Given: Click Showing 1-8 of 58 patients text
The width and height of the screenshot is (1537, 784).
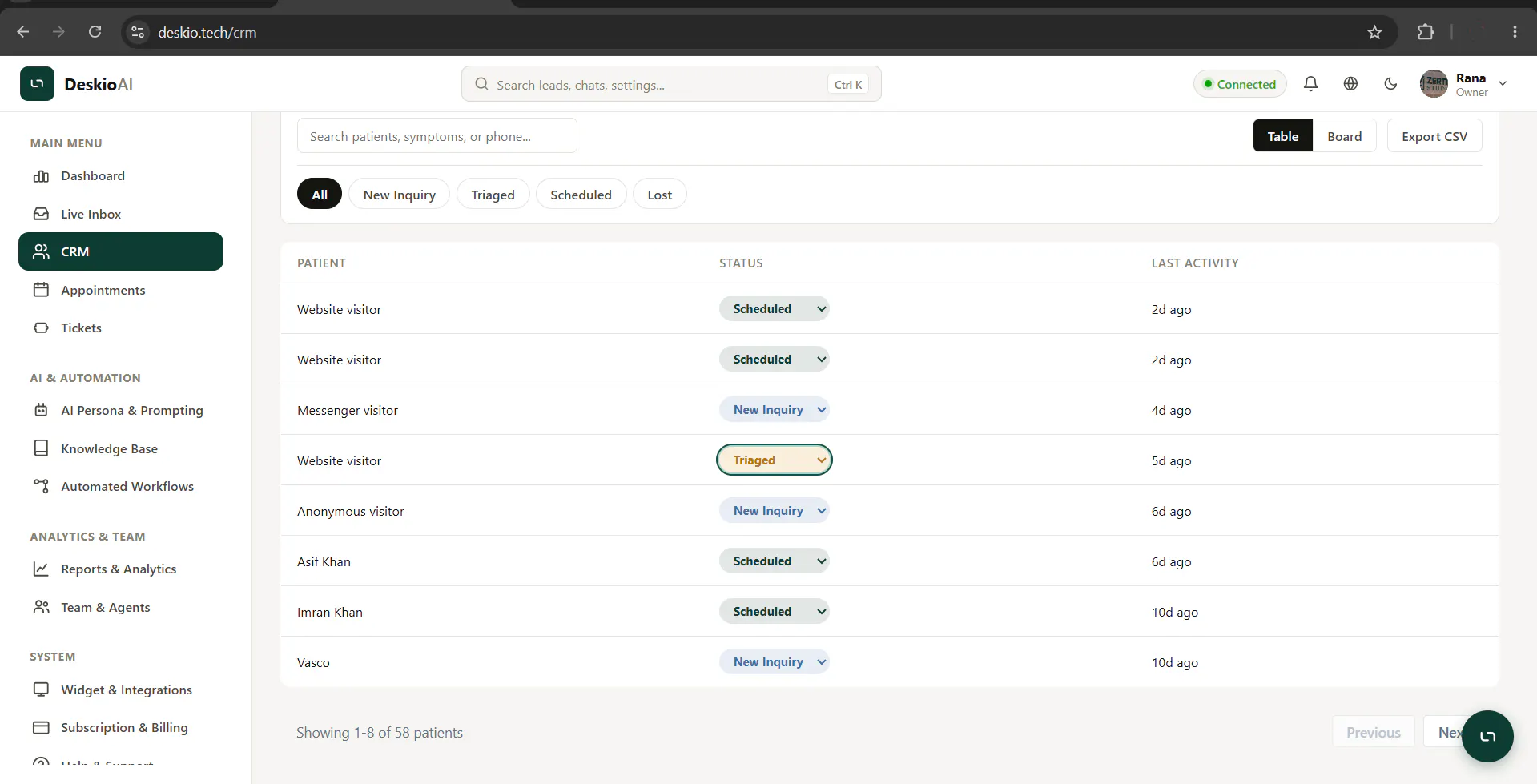Looking at the screenshot, I should point(380,733).
